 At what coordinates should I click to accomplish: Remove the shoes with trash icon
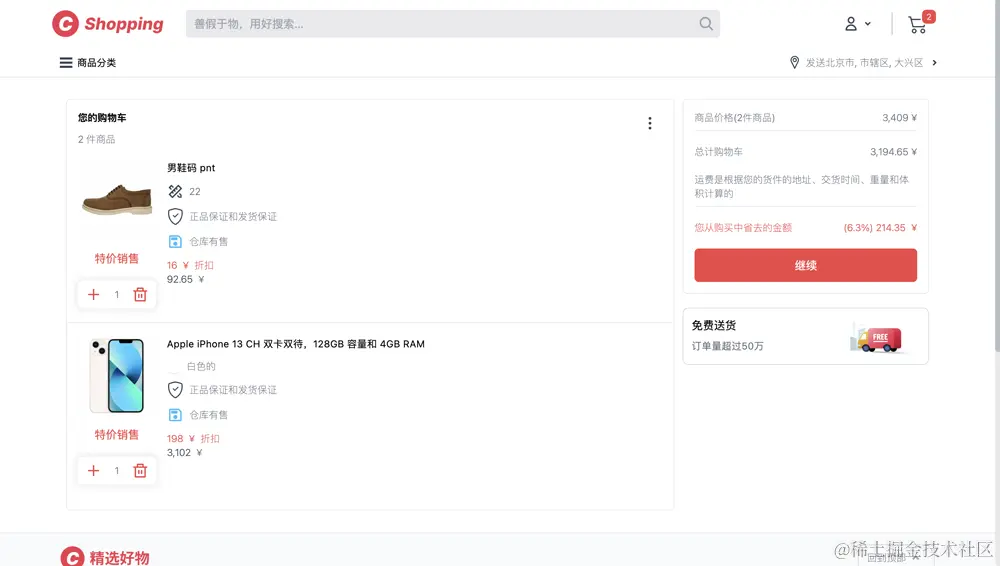140,294
